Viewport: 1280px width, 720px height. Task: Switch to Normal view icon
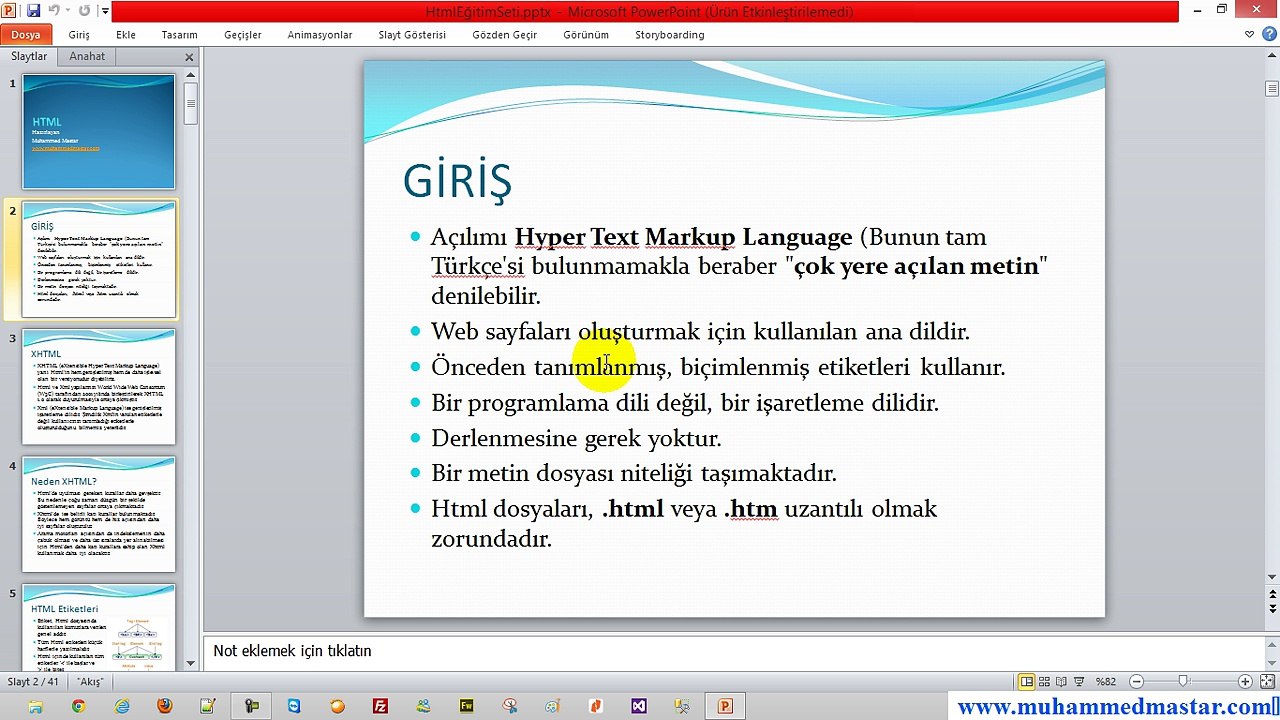(x=1026, y=682)
